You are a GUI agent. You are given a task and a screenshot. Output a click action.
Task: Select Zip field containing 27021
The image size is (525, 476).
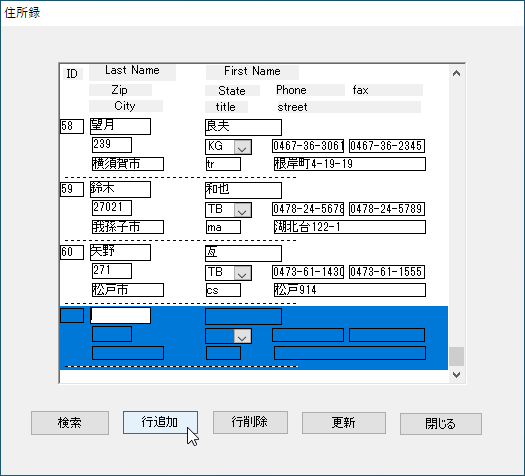point(112,208)
